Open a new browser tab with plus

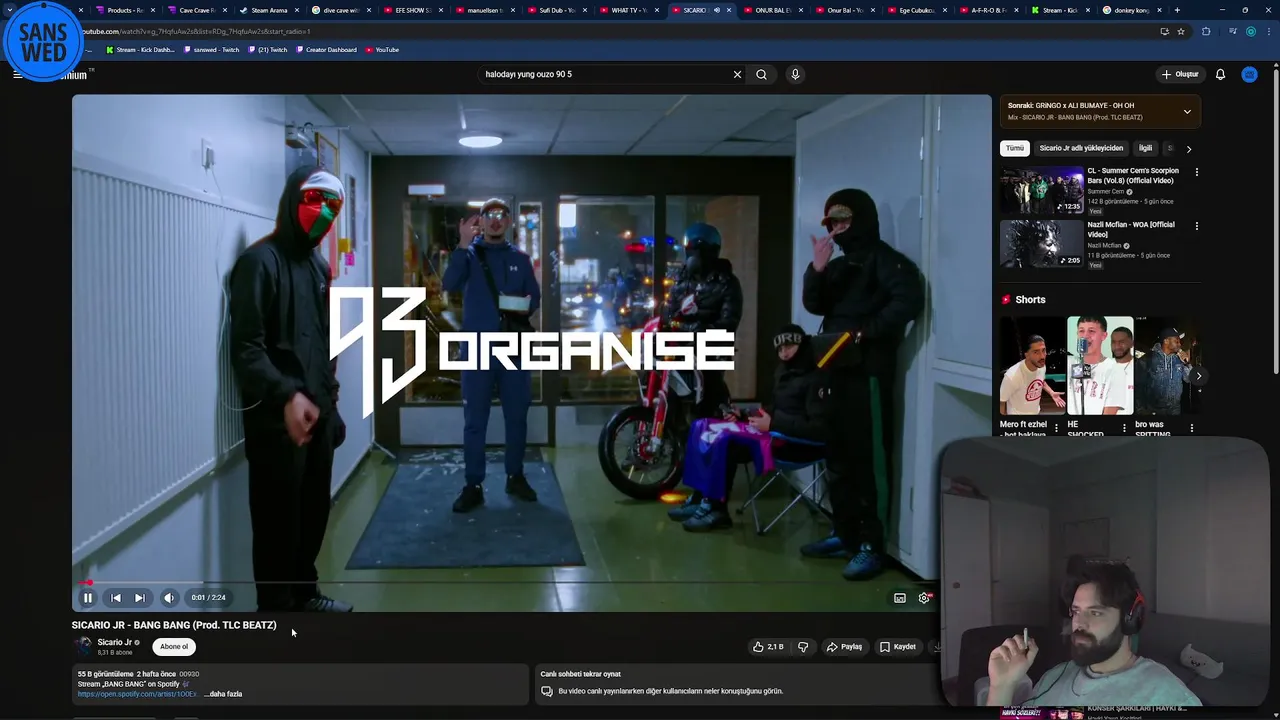[1177, 10]
